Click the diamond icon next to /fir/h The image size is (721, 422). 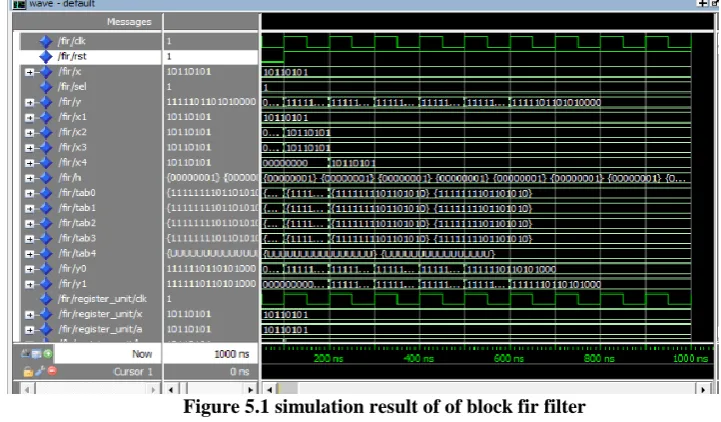point(46,178)
